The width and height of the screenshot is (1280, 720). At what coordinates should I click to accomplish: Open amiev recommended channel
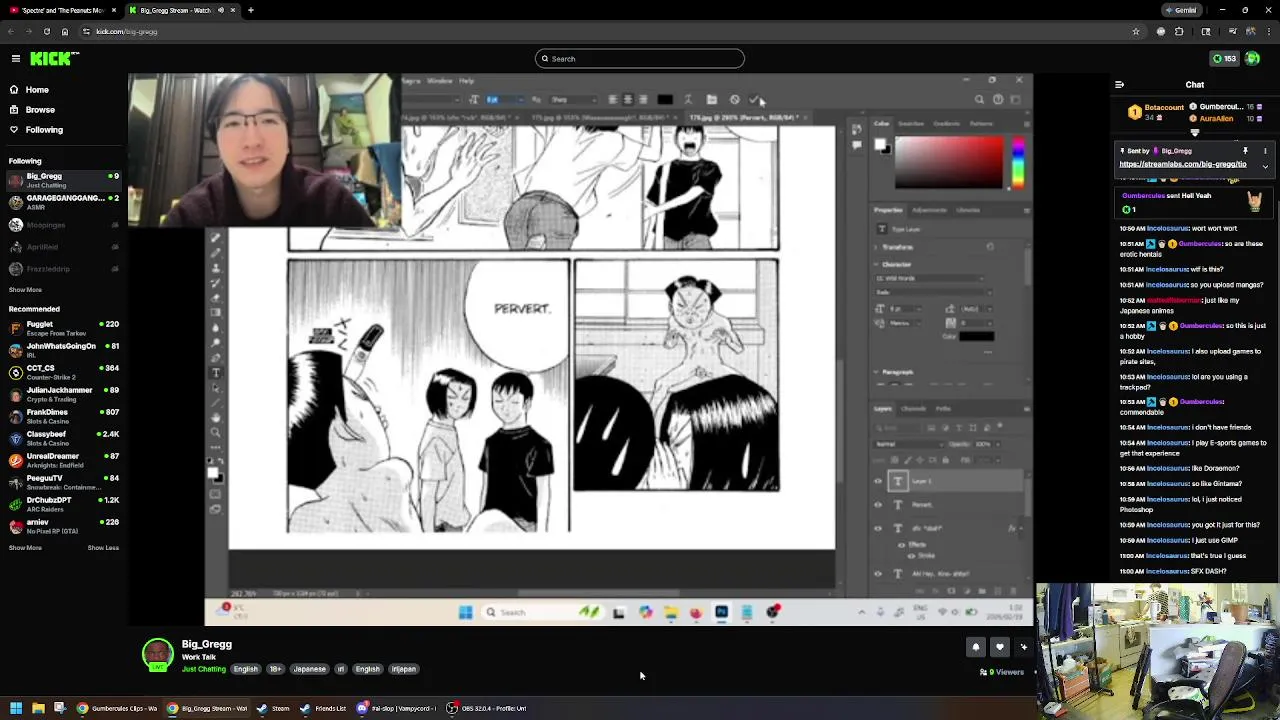tap(63, 526)
